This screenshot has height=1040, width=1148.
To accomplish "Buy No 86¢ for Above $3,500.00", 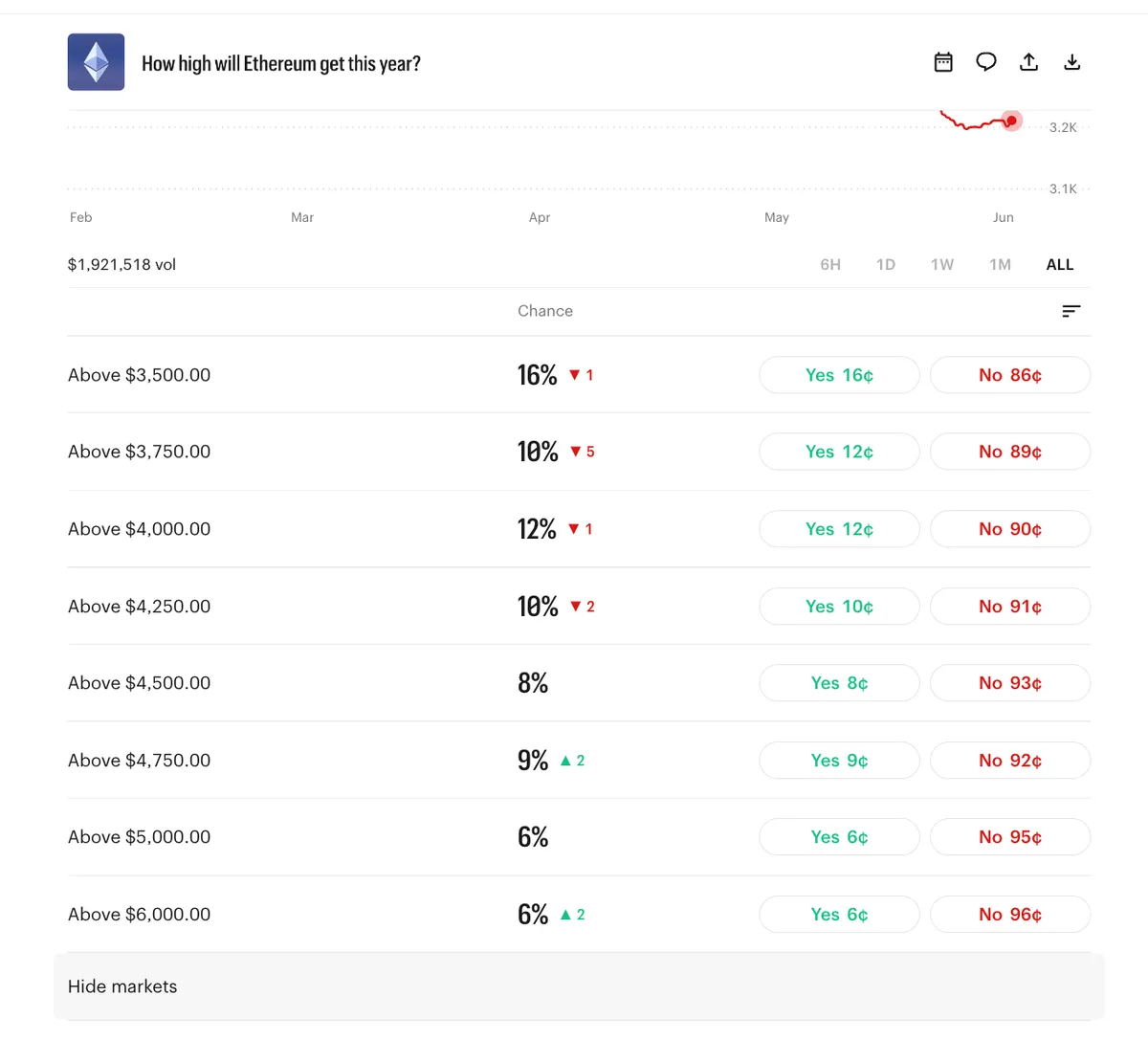I will [x=1010, y=375].
